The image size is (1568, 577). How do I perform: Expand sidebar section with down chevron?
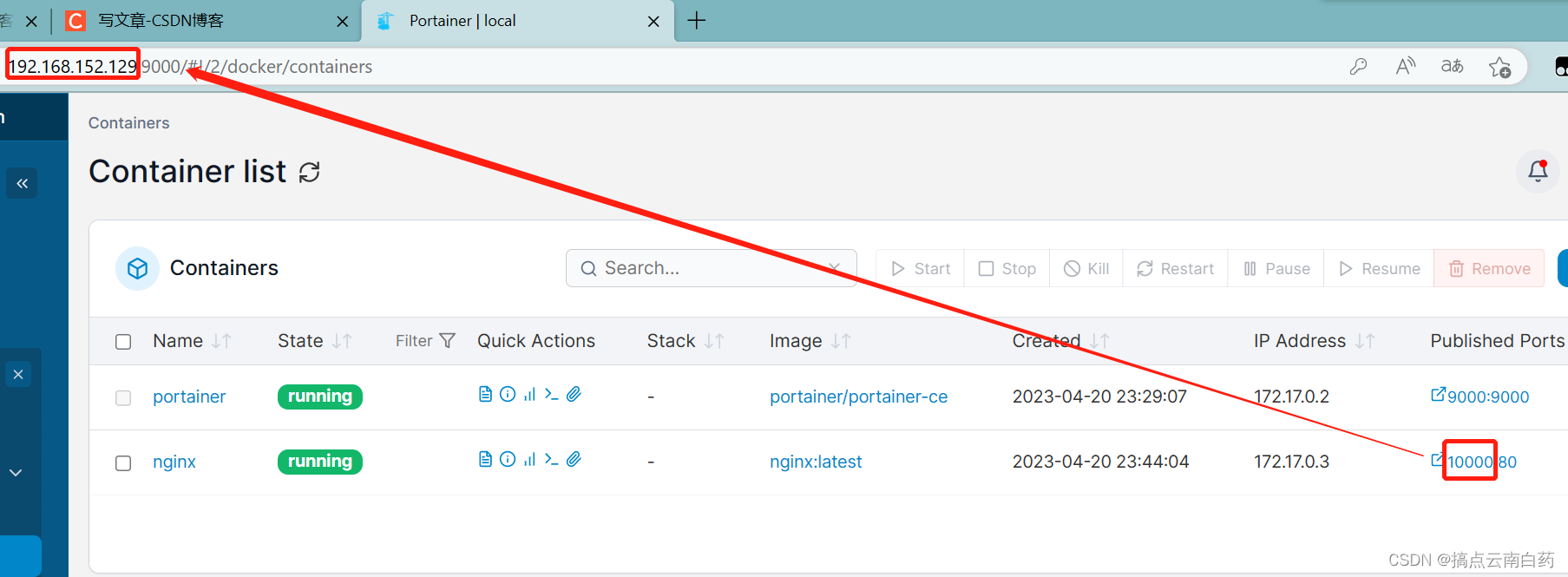pos(16,473)
